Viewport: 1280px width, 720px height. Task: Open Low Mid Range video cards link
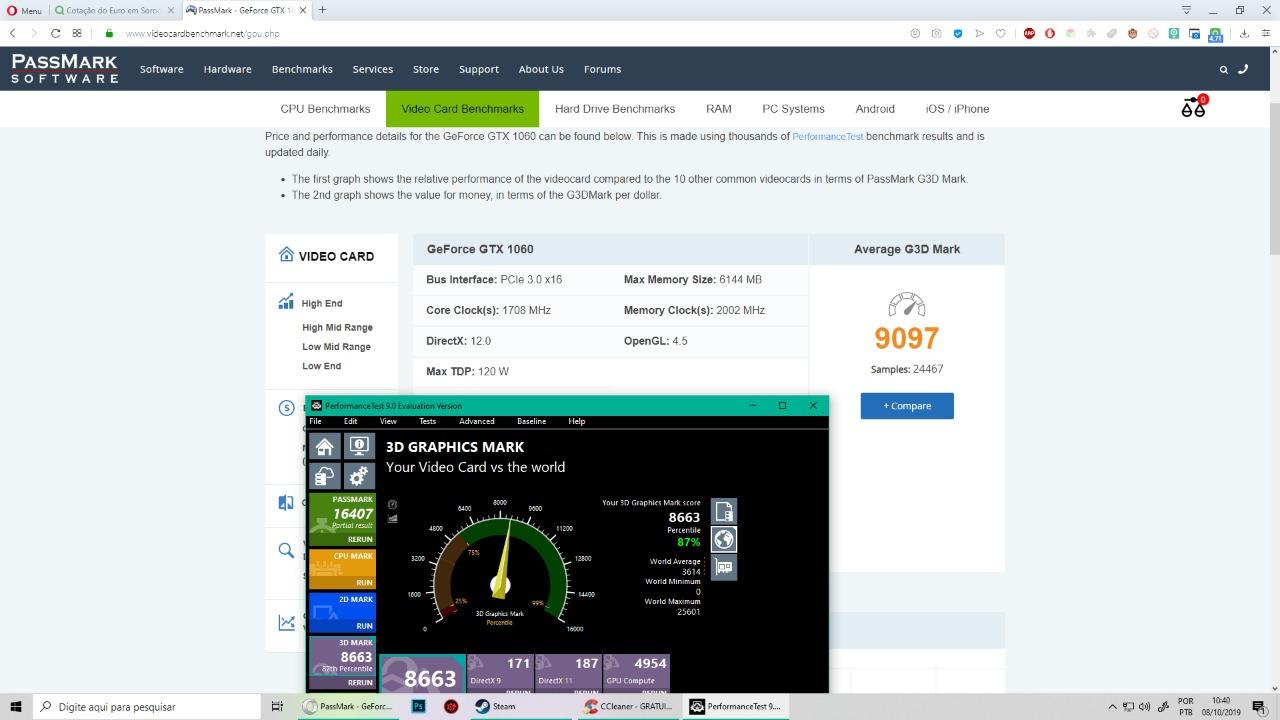tap(336, 347)
